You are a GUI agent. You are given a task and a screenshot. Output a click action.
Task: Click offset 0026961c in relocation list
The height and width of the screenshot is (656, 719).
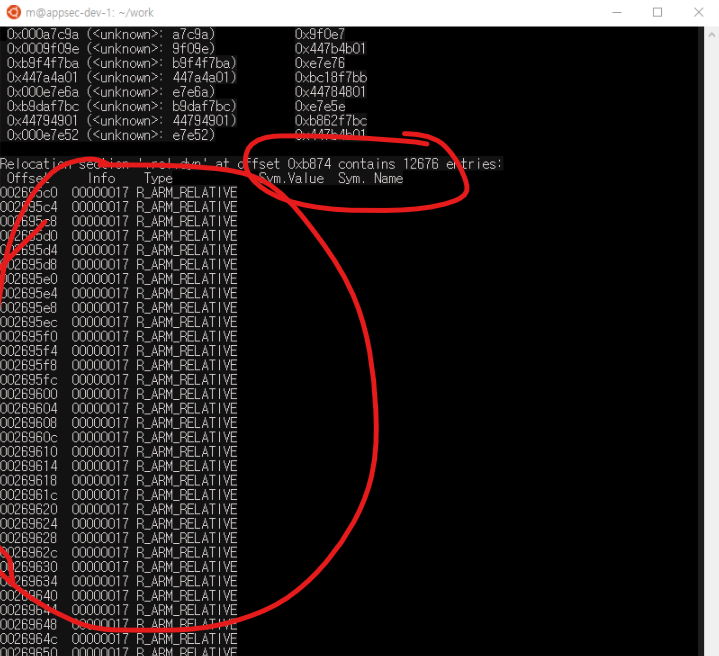click(x=29, y=495)
